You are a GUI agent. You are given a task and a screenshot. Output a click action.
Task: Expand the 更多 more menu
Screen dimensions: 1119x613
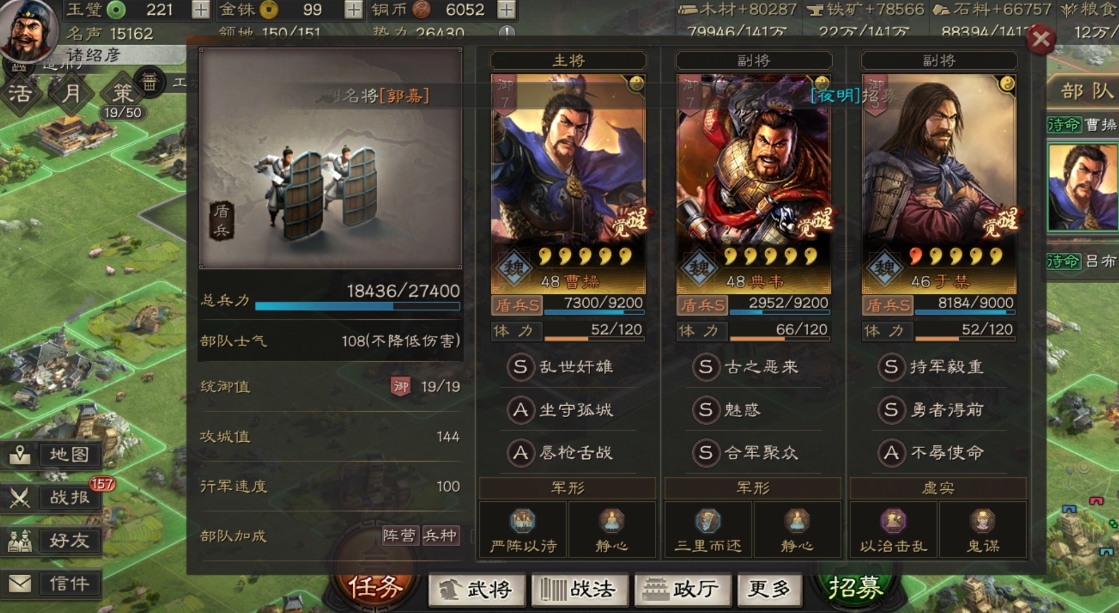pos(768,589)
